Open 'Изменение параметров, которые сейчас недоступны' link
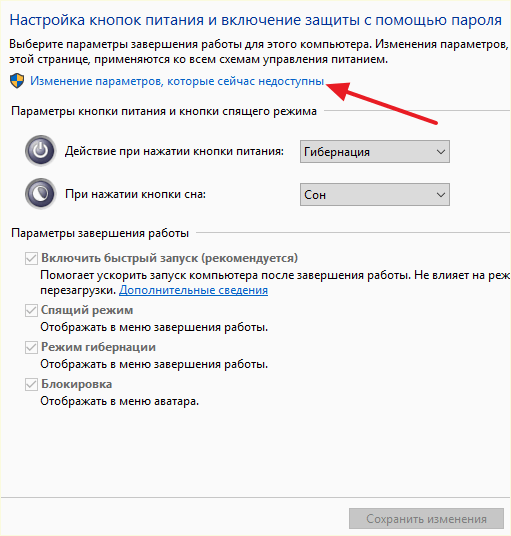511x536 pixels. (x=177, y=81)
